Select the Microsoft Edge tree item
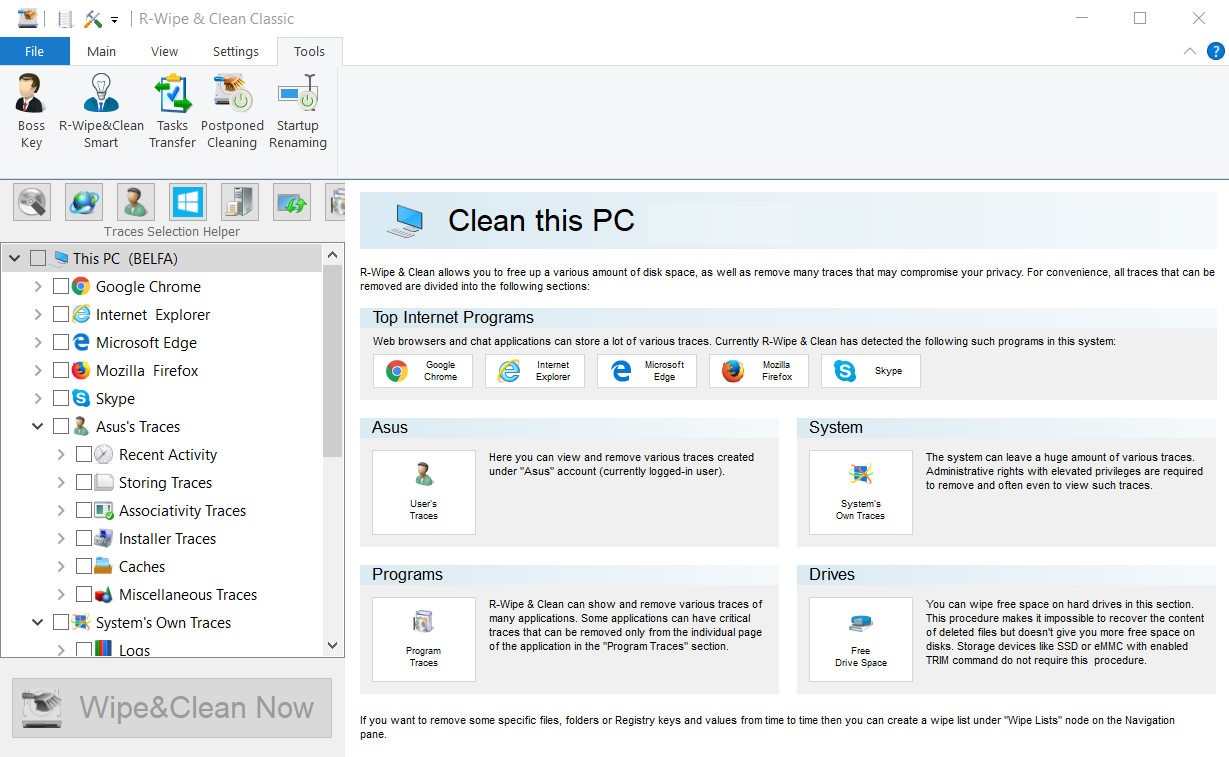Screen dimensions: 1229x757 pyautogui.click(x=146, y=342)
